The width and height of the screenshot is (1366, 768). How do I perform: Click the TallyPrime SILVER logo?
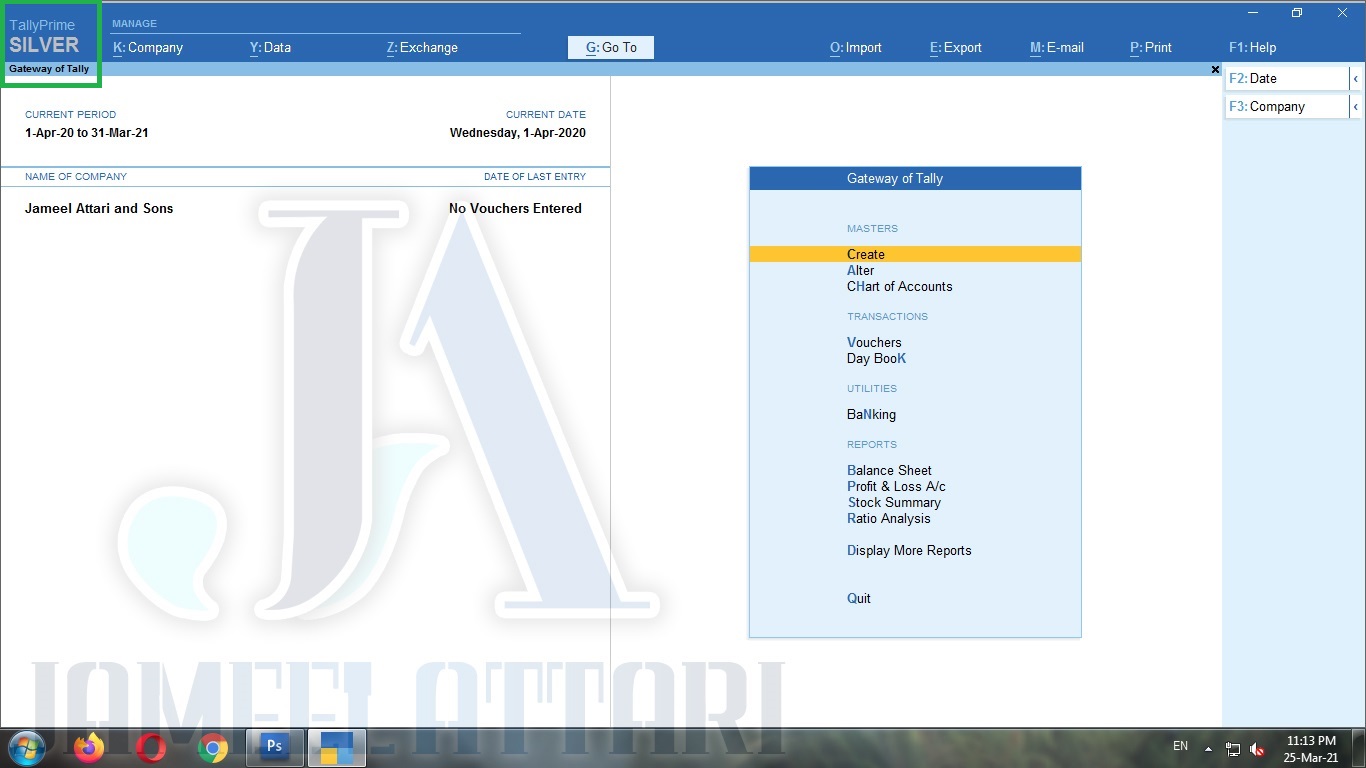pyautogui.click(x=44, y=36)
